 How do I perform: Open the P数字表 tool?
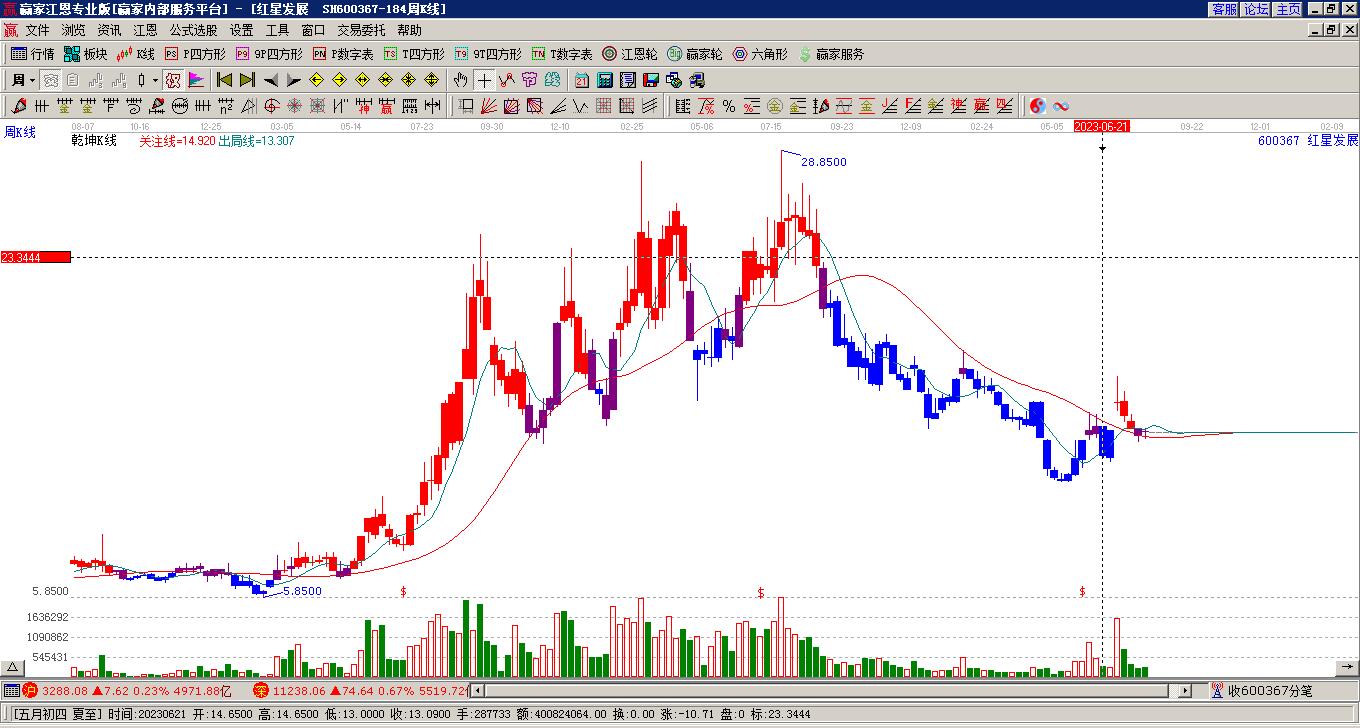coord(342,54)
